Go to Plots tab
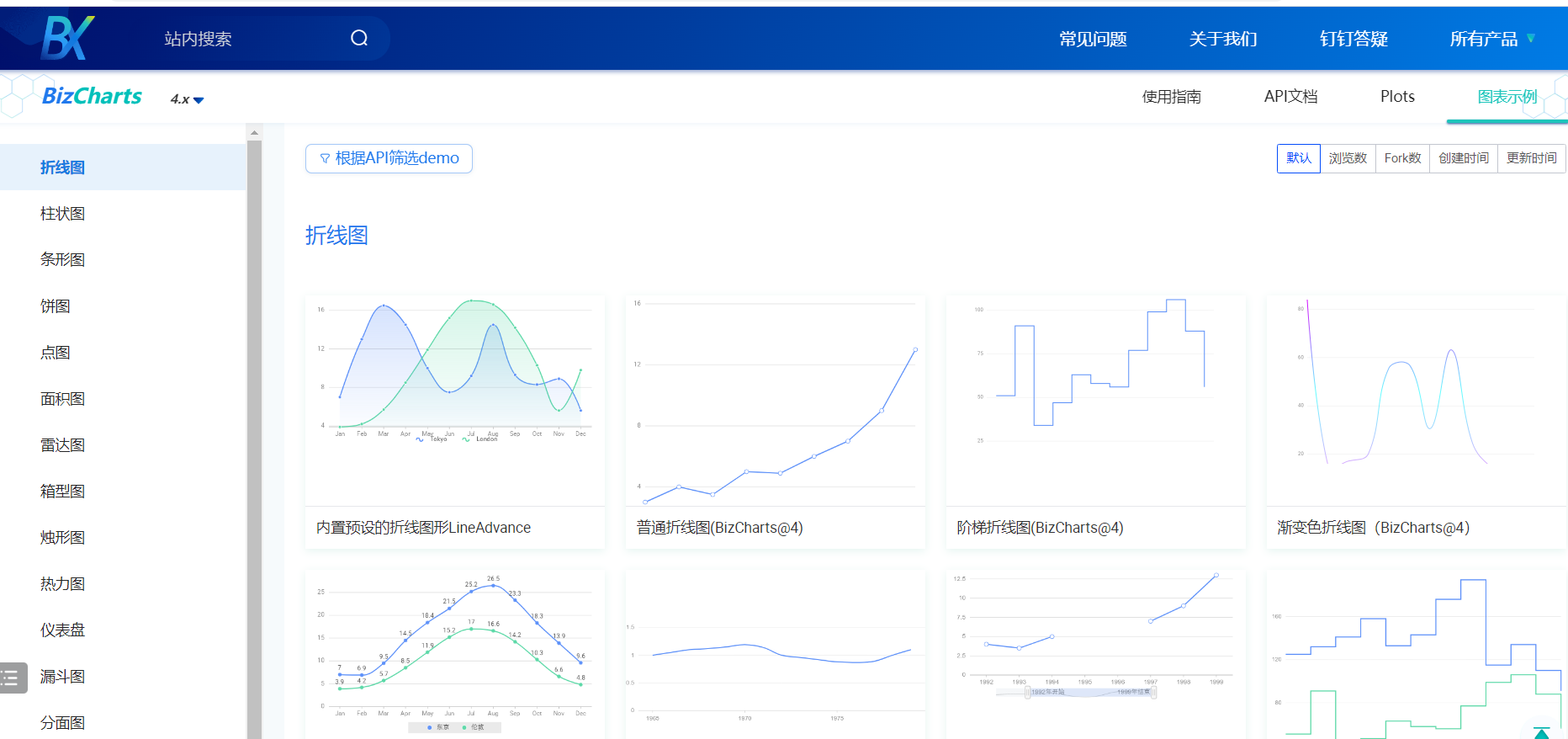 pos(1397,97)
